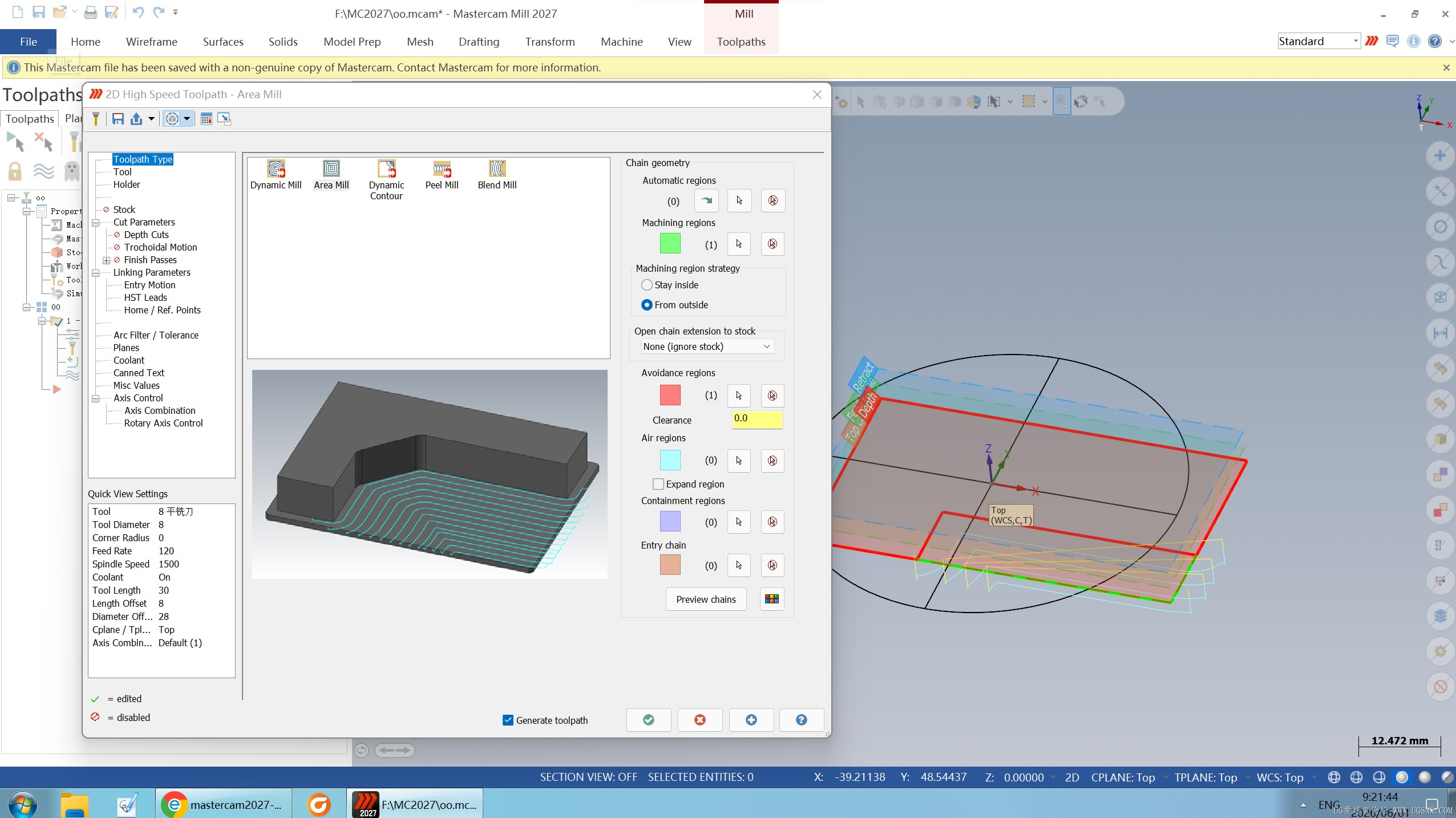The height and width of the screenshot is (818, 1456).
Task: Toggle the Generate toolpath checkbox
Action: [508, 720]
